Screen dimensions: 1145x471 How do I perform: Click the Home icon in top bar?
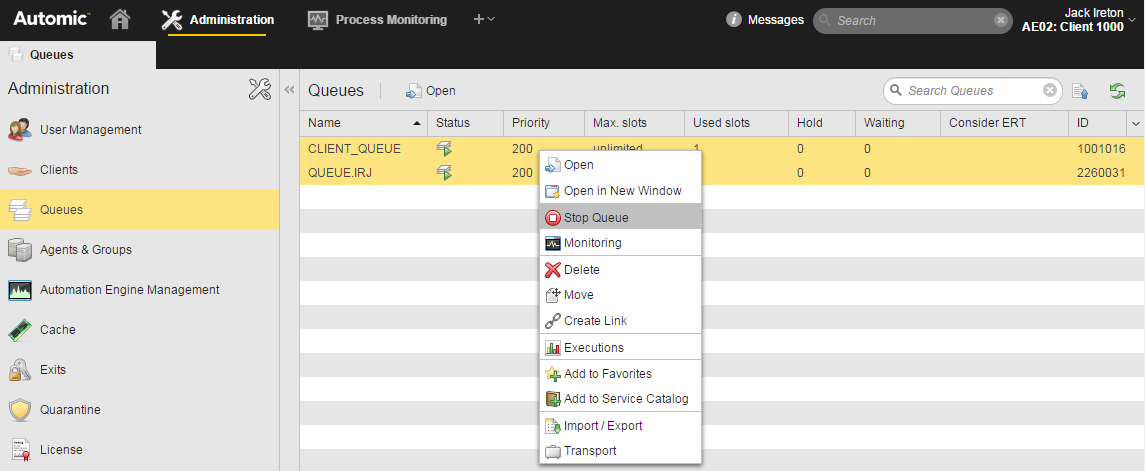pyautogui.click(x=120, y=19)
